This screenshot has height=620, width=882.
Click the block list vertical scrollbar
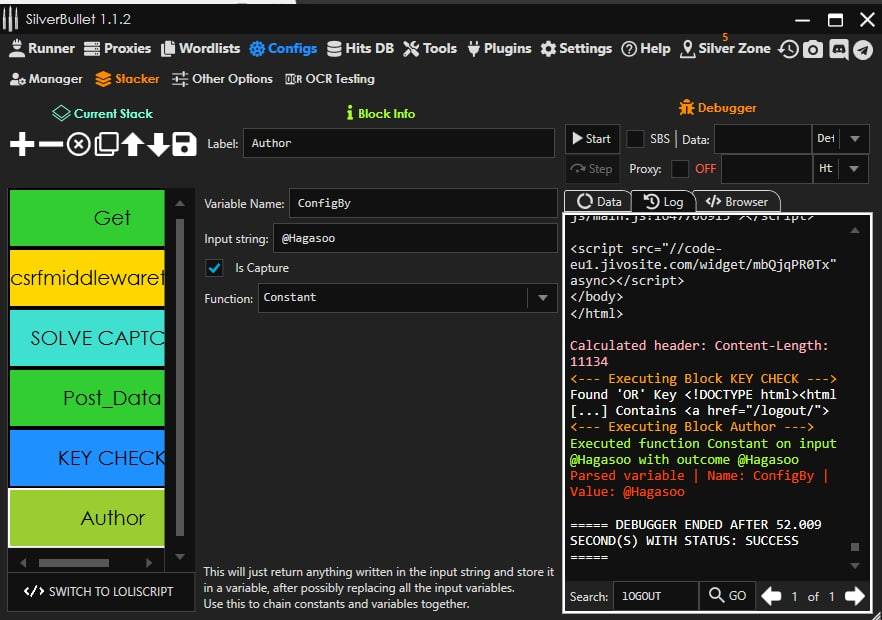click(180, 376)
